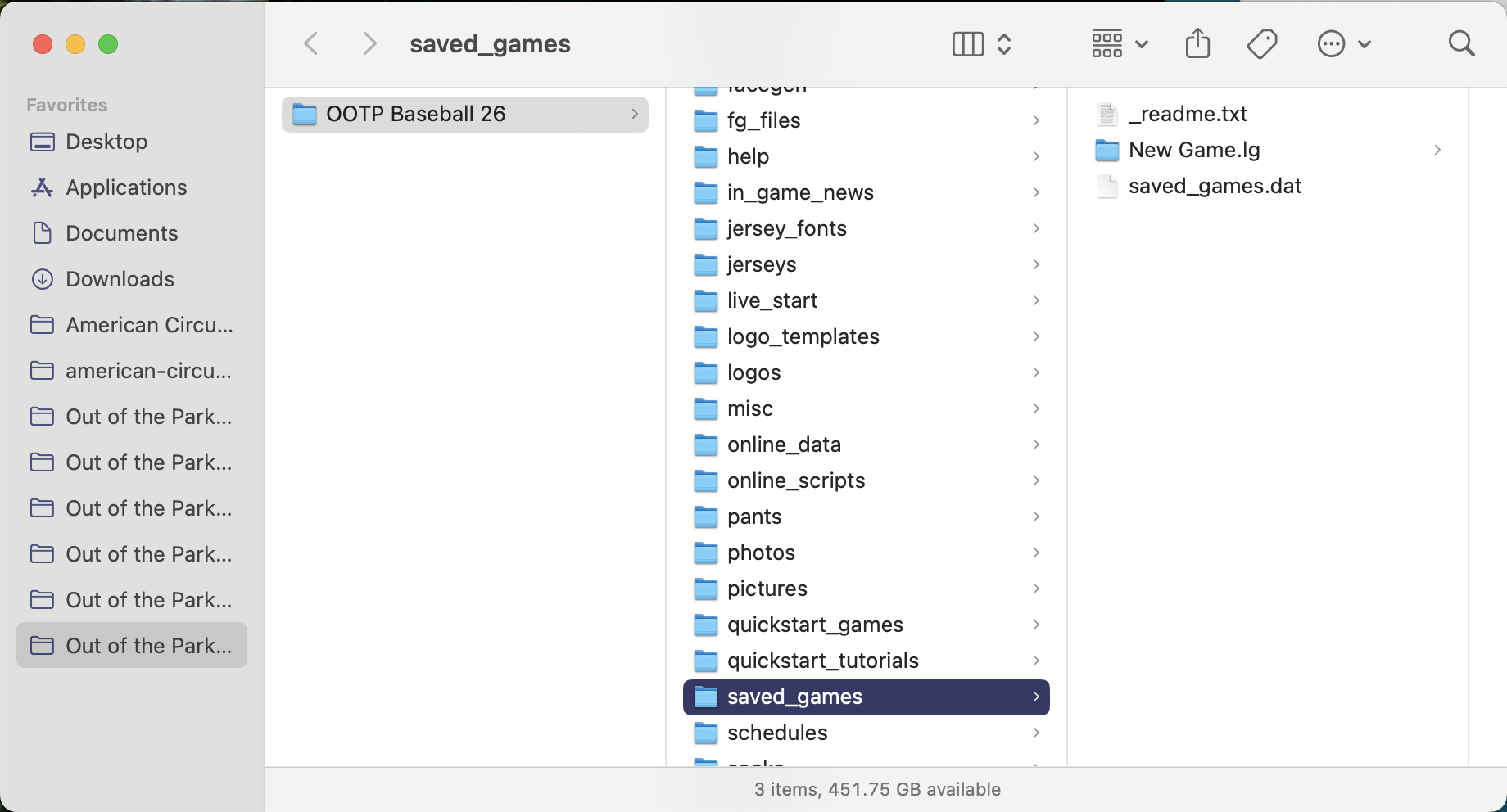Select the logo_templates folder
The image size is (1507, 812).
coord(867,336)
